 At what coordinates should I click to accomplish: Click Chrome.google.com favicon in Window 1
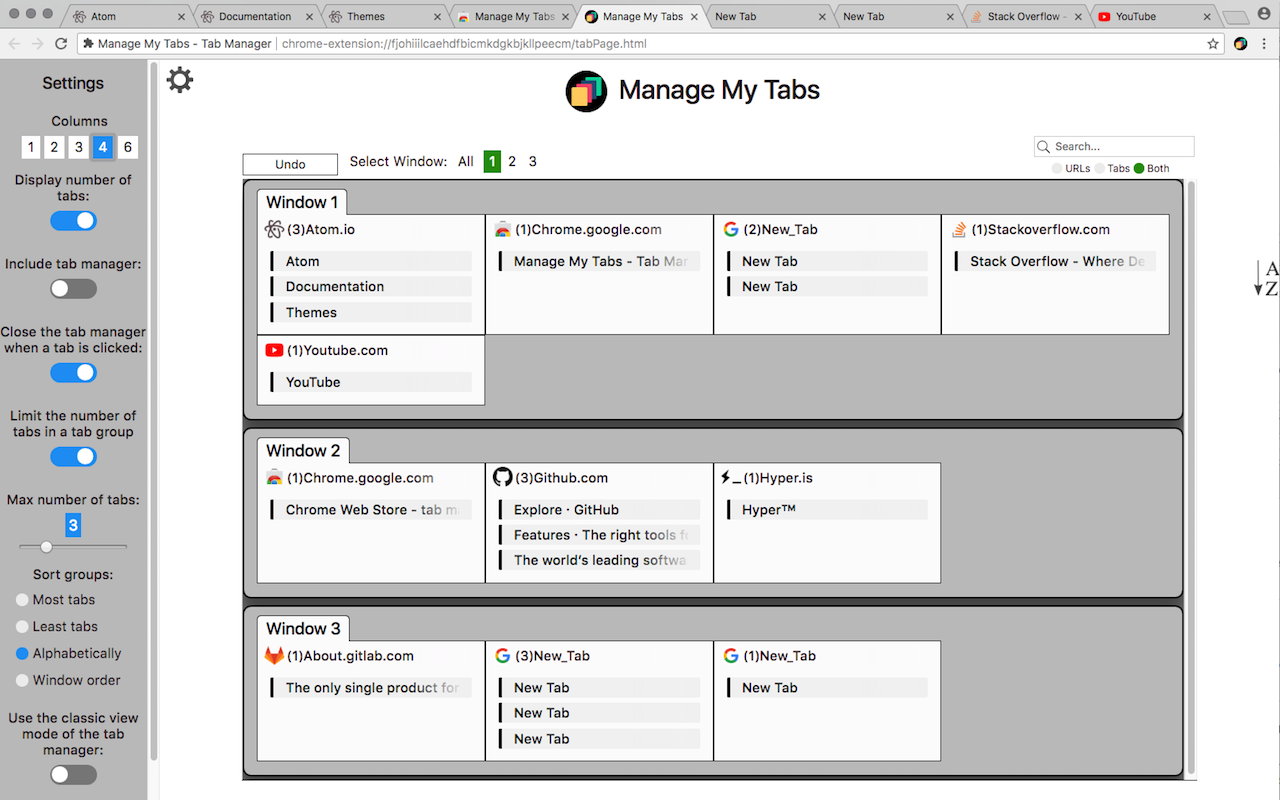pos(503,230)
